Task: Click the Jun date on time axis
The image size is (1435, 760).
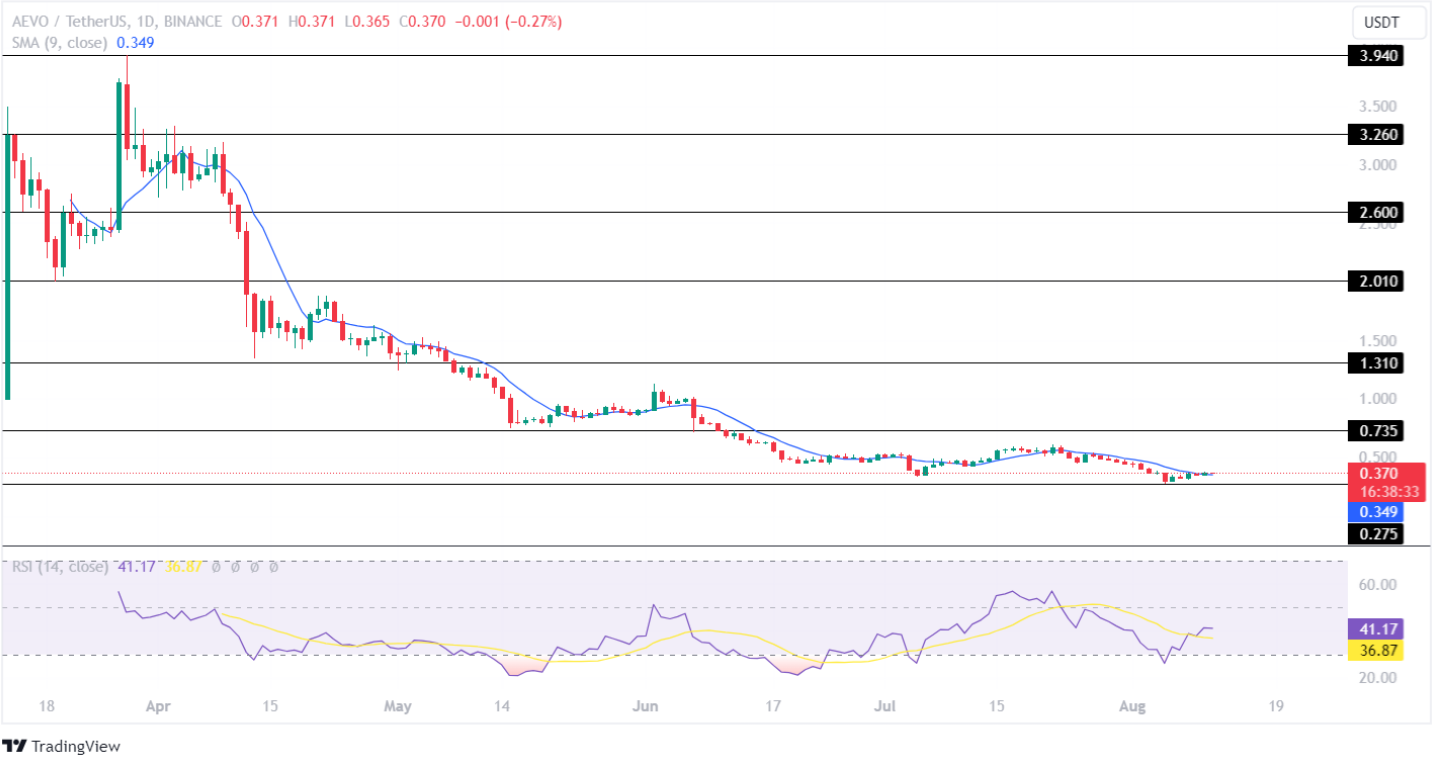Action: (x=645, y=706)
